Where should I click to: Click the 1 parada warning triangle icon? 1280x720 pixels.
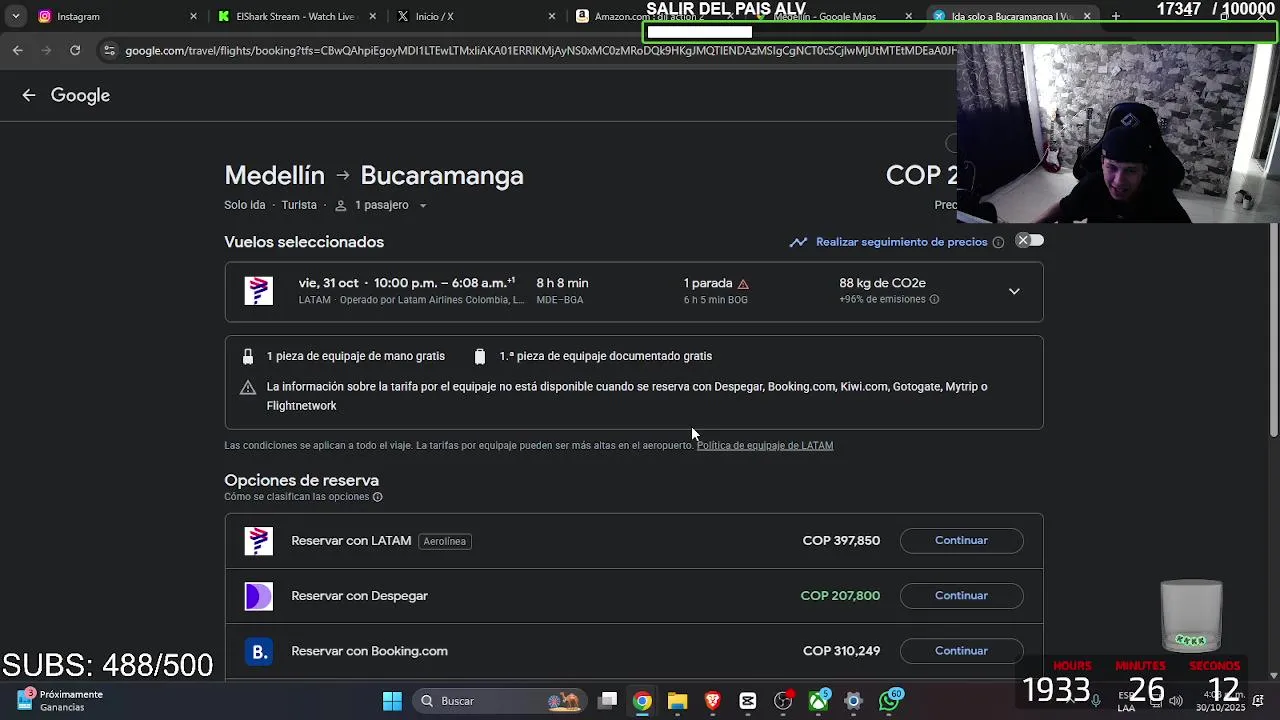pos(743,284)
